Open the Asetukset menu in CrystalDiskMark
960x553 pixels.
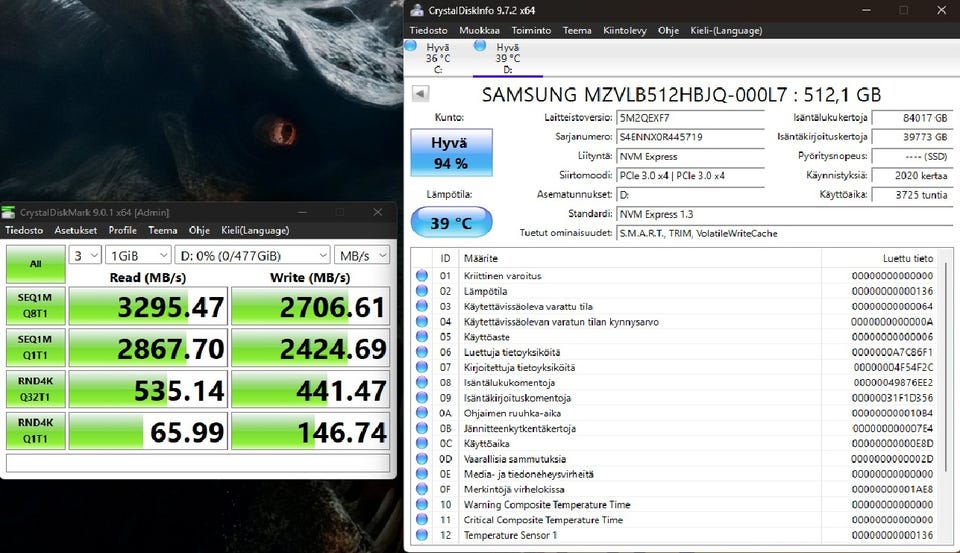tap(75, 230)
